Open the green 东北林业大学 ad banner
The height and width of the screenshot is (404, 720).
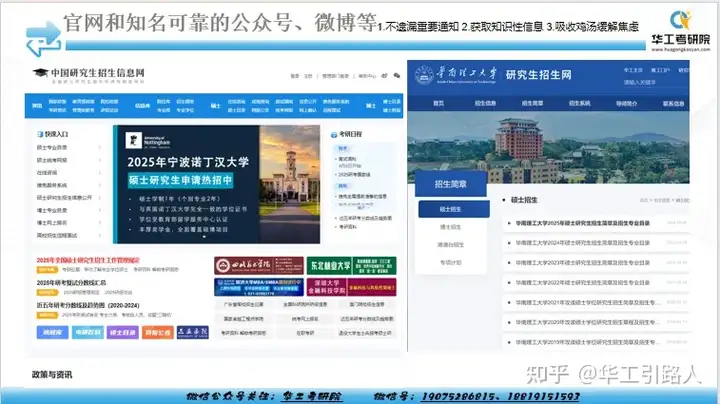tap(351, 265)
